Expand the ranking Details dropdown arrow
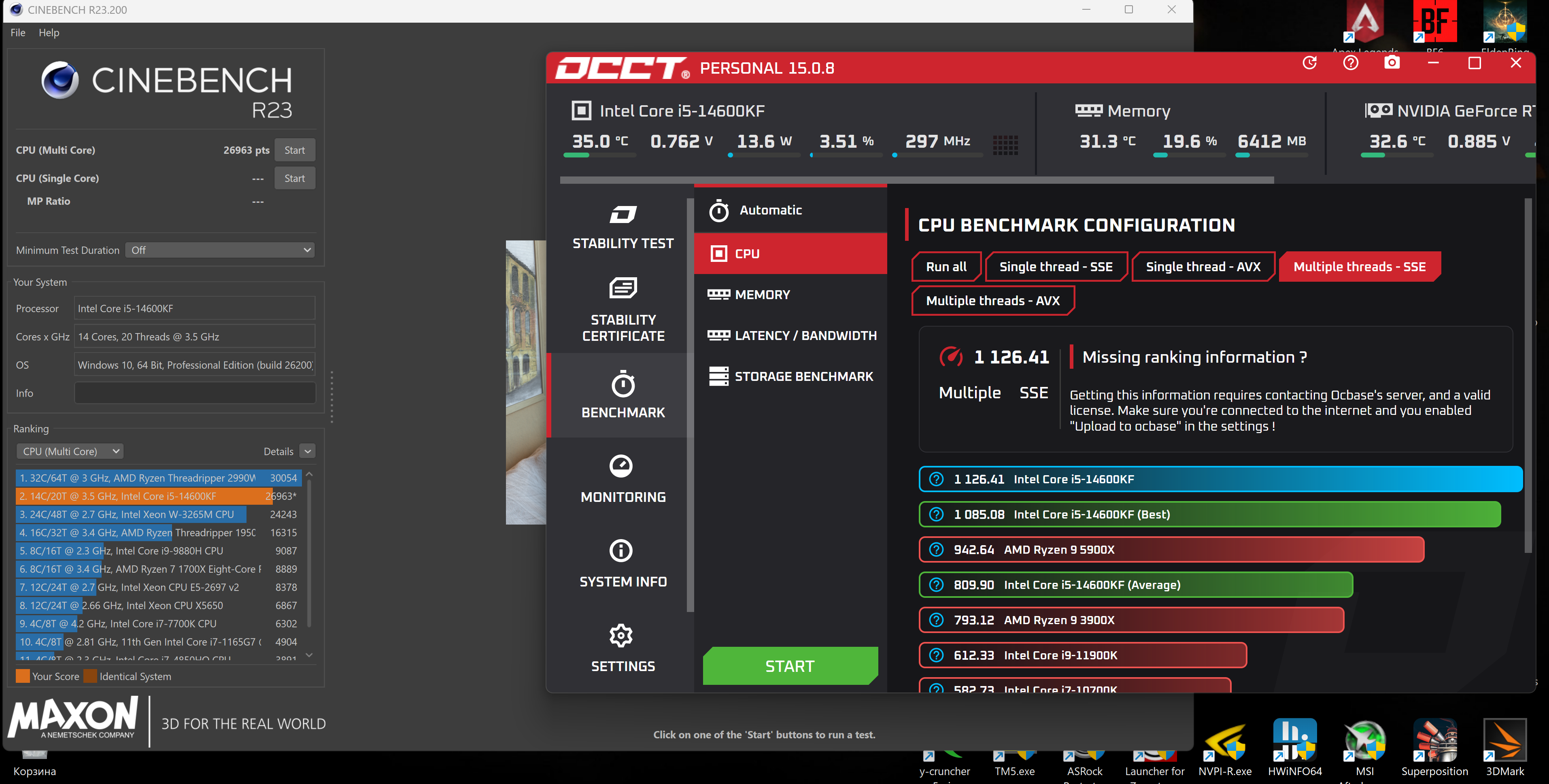Viewport: 1549px width, 784px height. click(307, 452)
